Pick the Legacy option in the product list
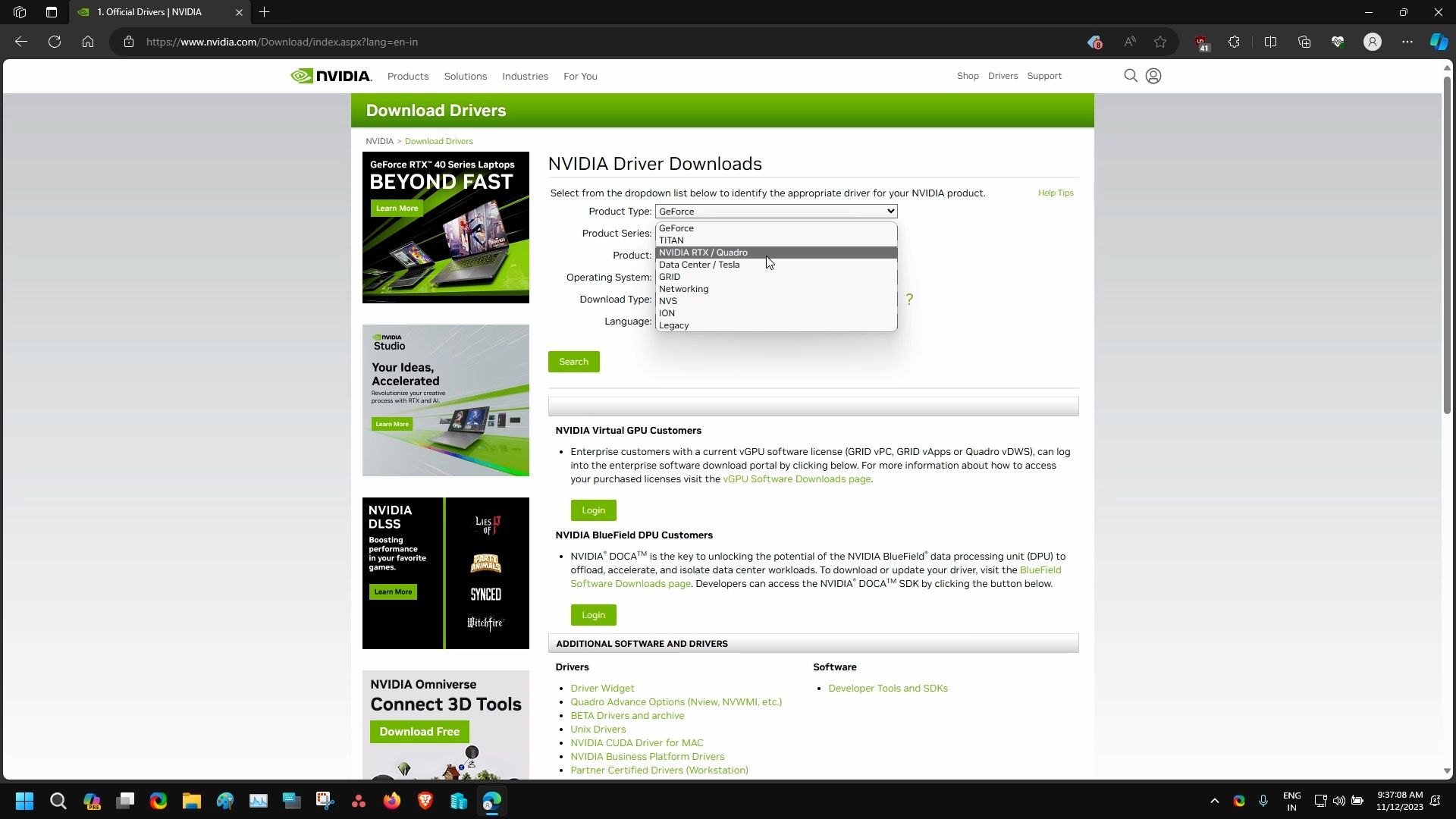 pyautogui.click(x=673, y=325)
